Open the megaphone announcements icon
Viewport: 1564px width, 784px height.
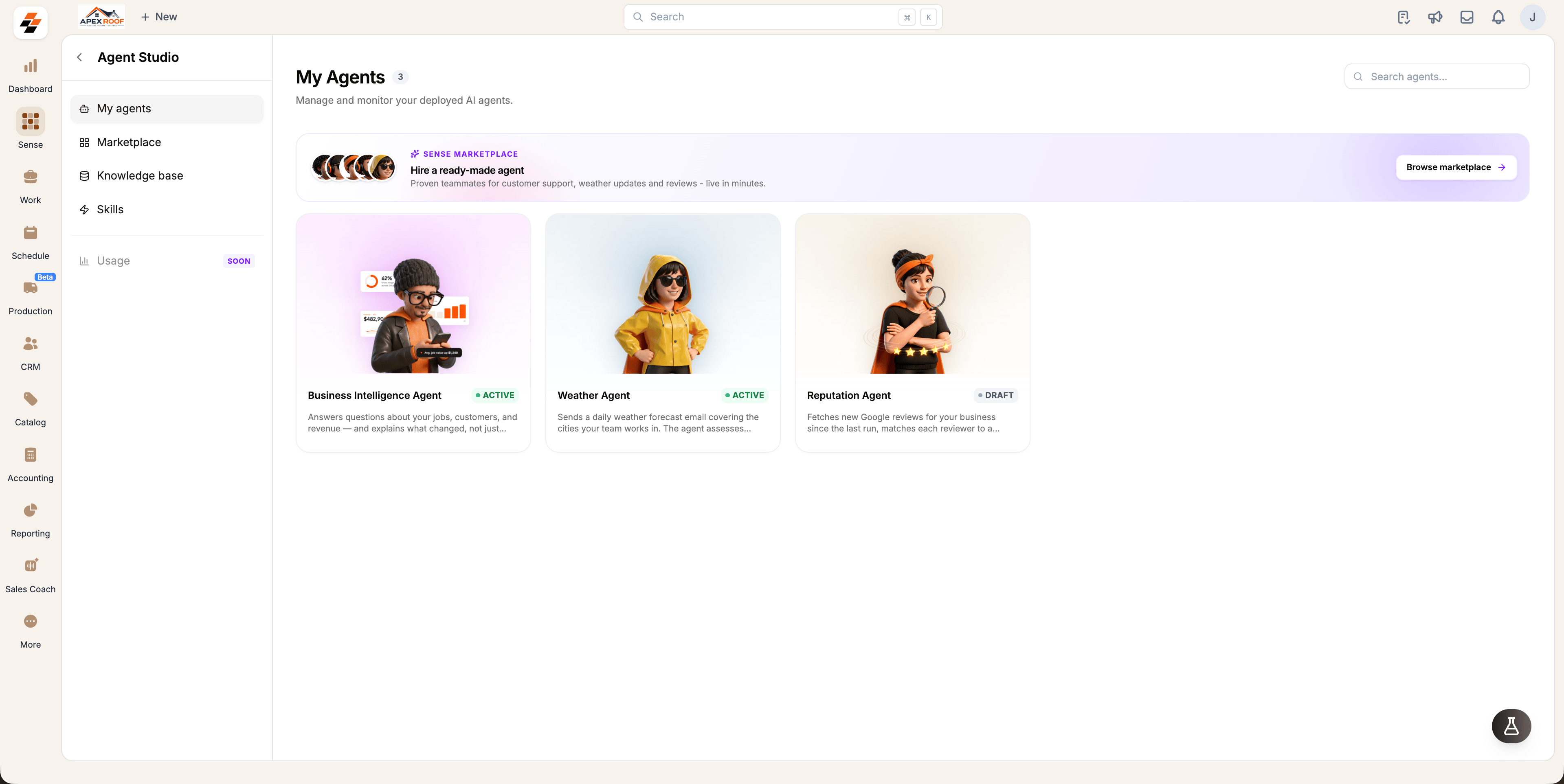(1434, 17)
